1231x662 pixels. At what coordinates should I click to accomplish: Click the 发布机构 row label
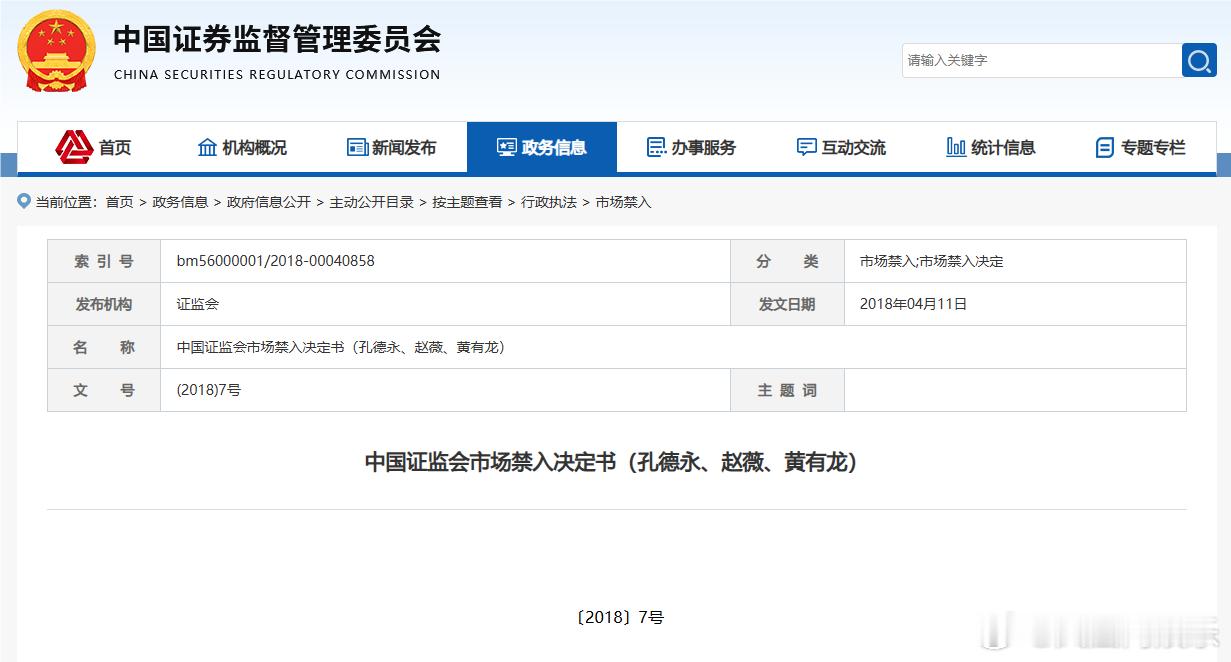[104, 304]
